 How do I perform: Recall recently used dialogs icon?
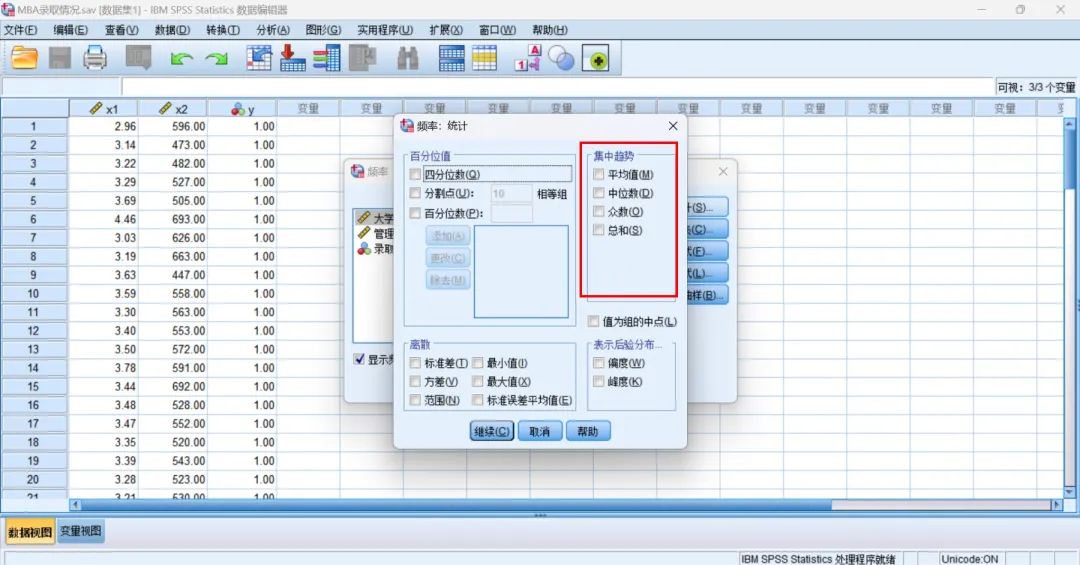coord(138,58)
